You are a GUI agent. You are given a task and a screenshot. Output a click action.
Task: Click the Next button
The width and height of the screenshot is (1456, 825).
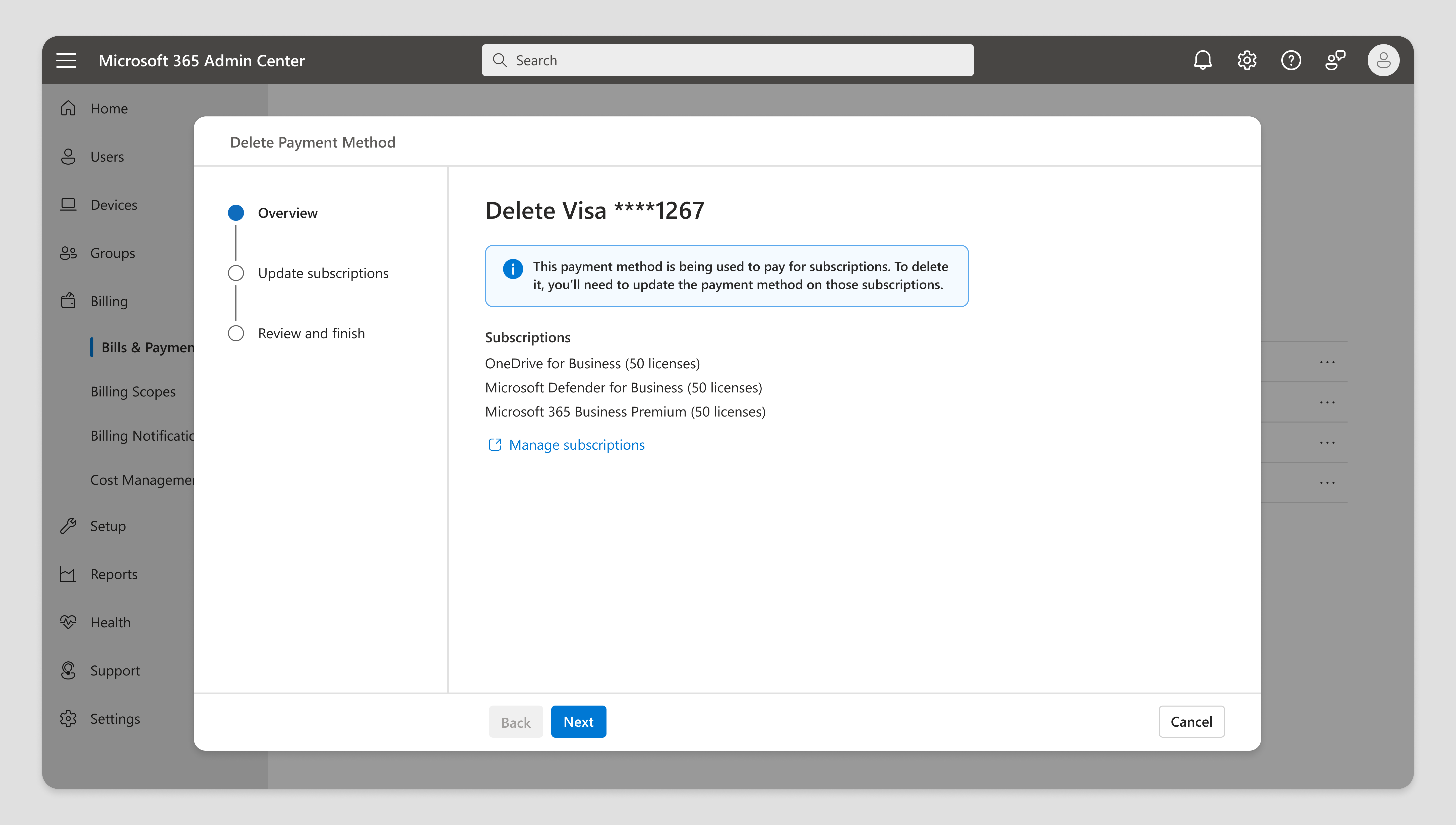pos(578,721)
